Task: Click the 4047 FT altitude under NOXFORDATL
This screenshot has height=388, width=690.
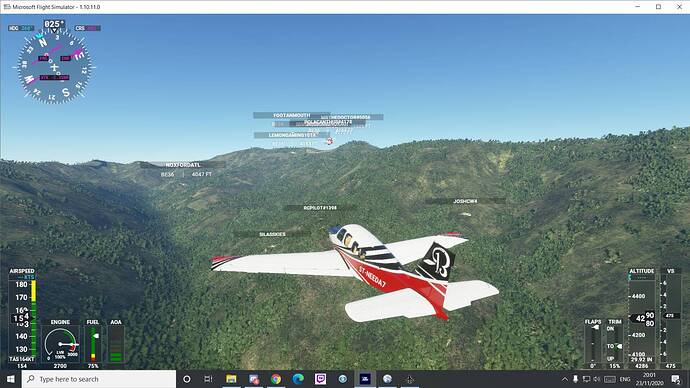Action: (x=202, y=175)
